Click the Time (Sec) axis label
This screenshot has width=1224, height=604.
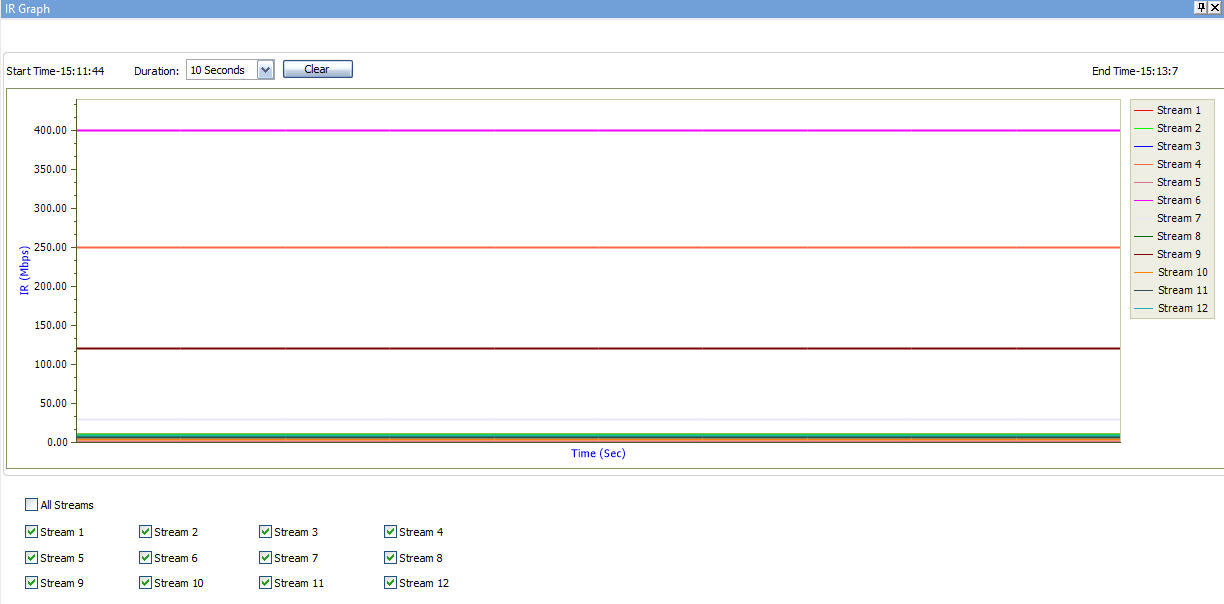pos(598,453)
